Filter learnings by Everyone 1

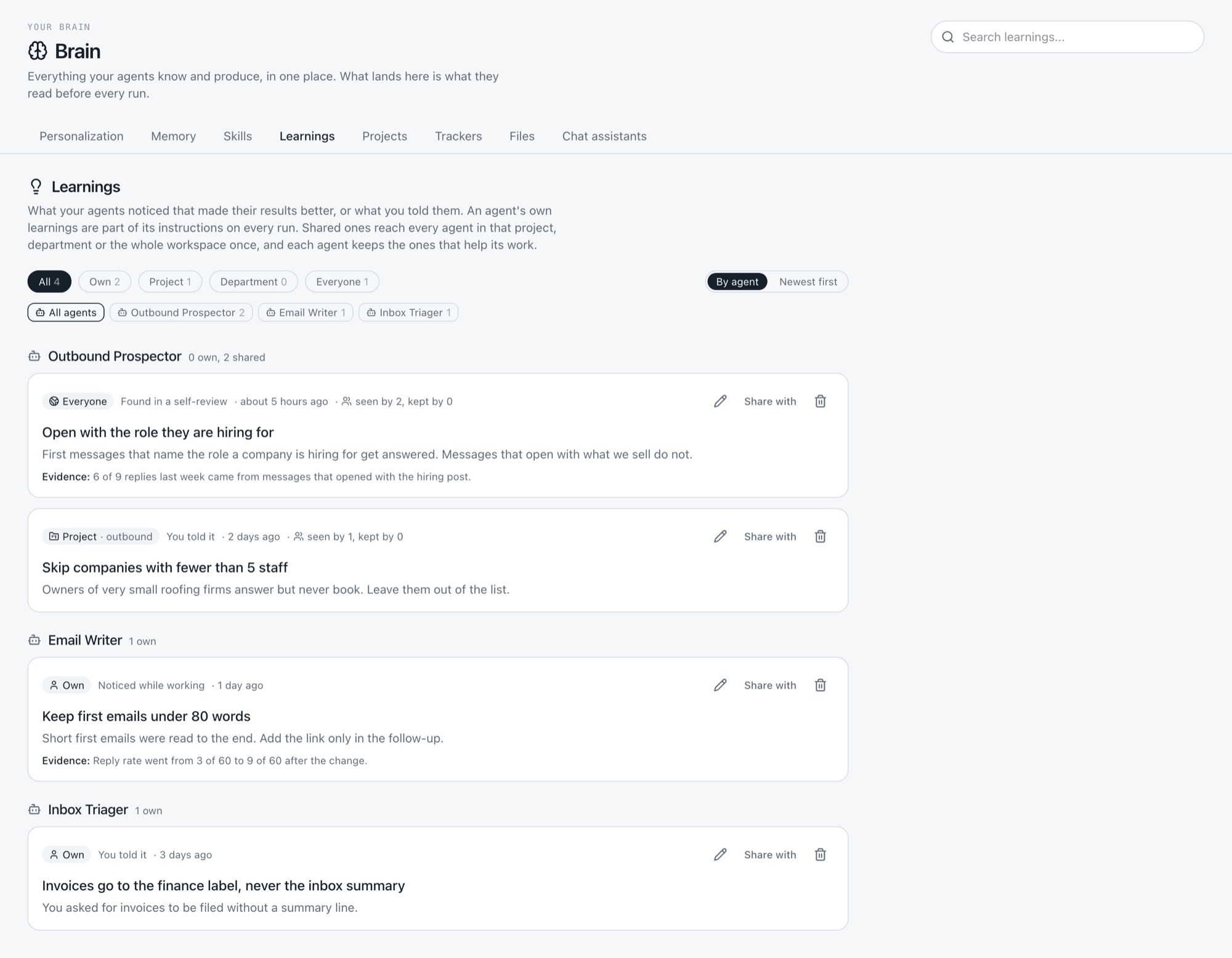pyautogui.click(x=342, y=282)
